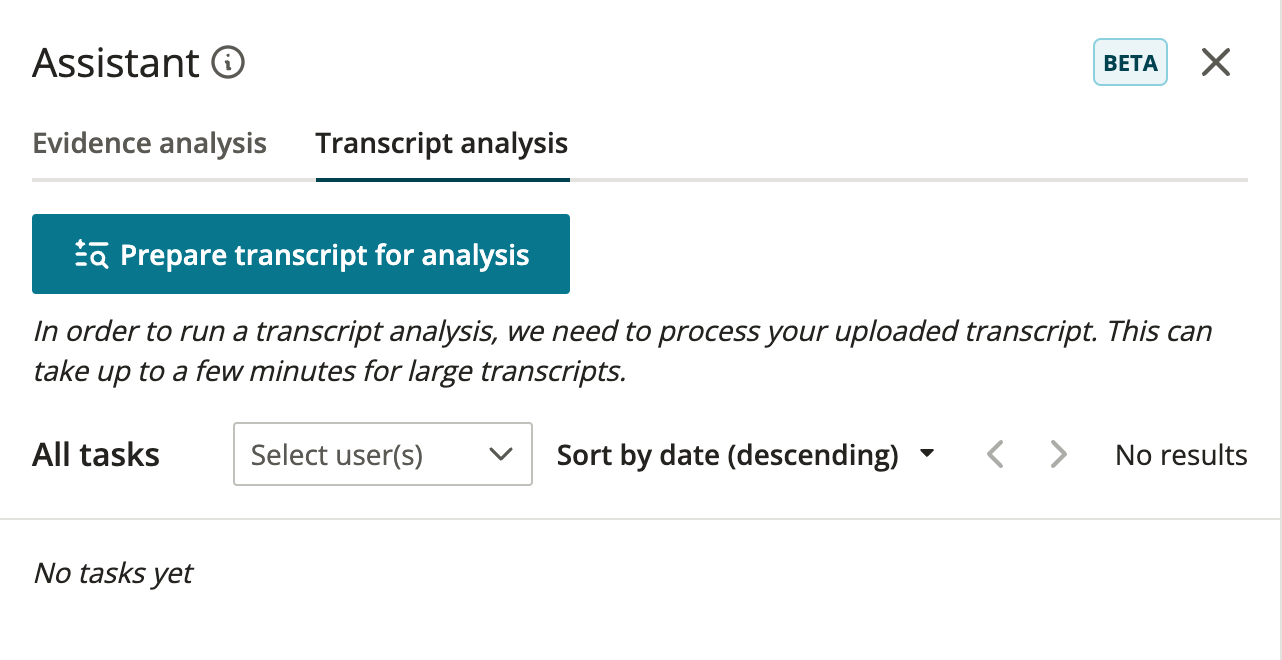Click the No tasks yet message
Image resolution: width=1282 pixels, height=660 pixels.
113,573
